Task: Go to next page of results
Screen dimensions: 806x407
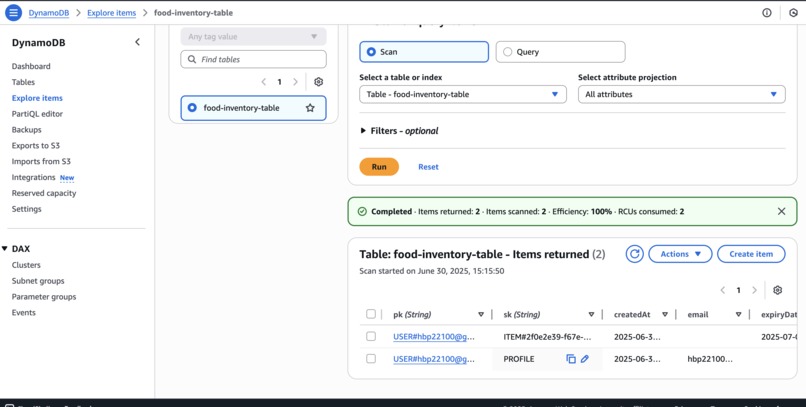Action: (x=754, y=290)
